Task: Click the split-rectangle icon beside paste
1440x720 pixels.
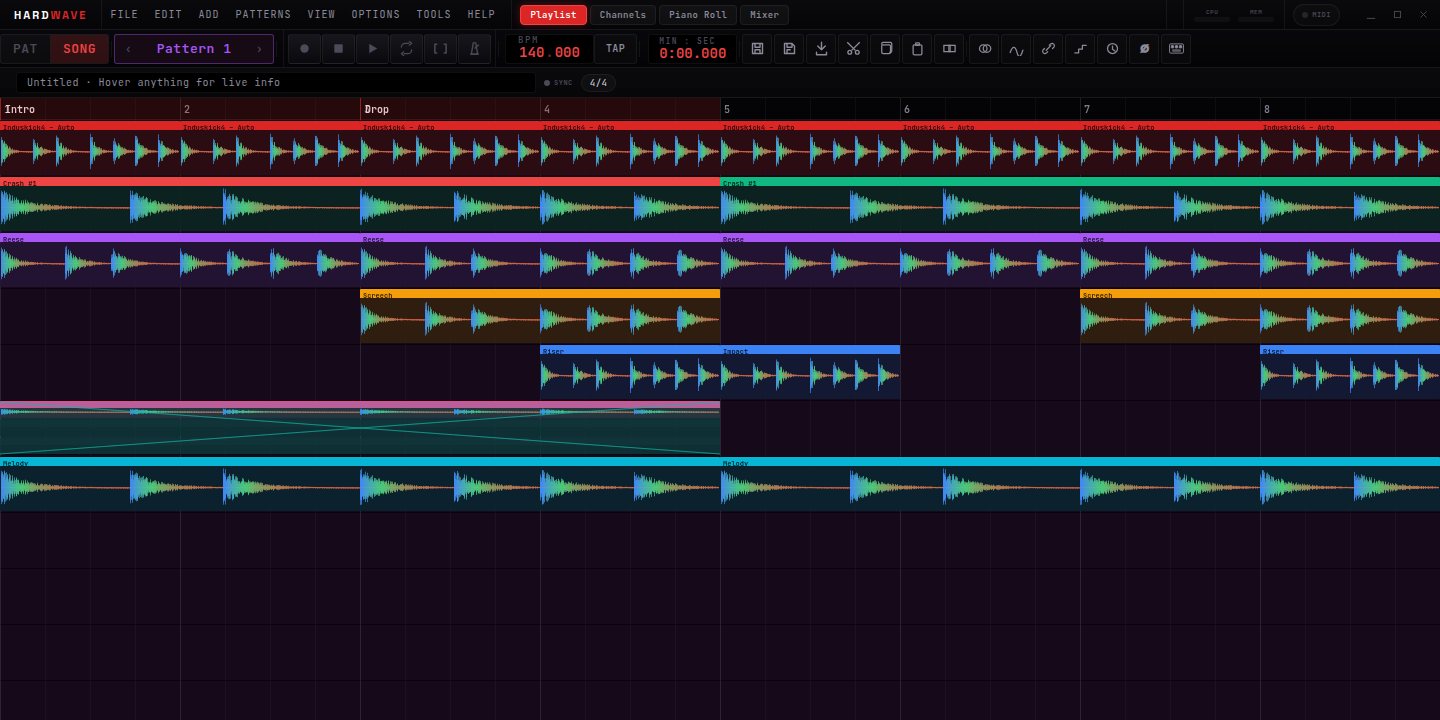Action: point(949,49)
